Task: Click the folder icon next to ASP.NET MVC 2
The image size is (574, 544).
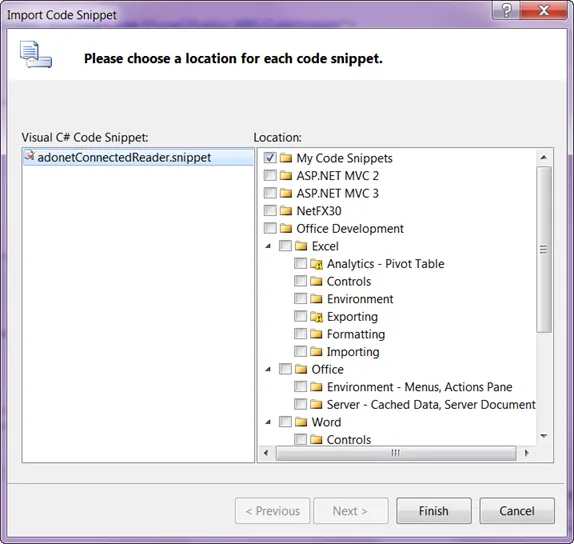Action: 286,175
